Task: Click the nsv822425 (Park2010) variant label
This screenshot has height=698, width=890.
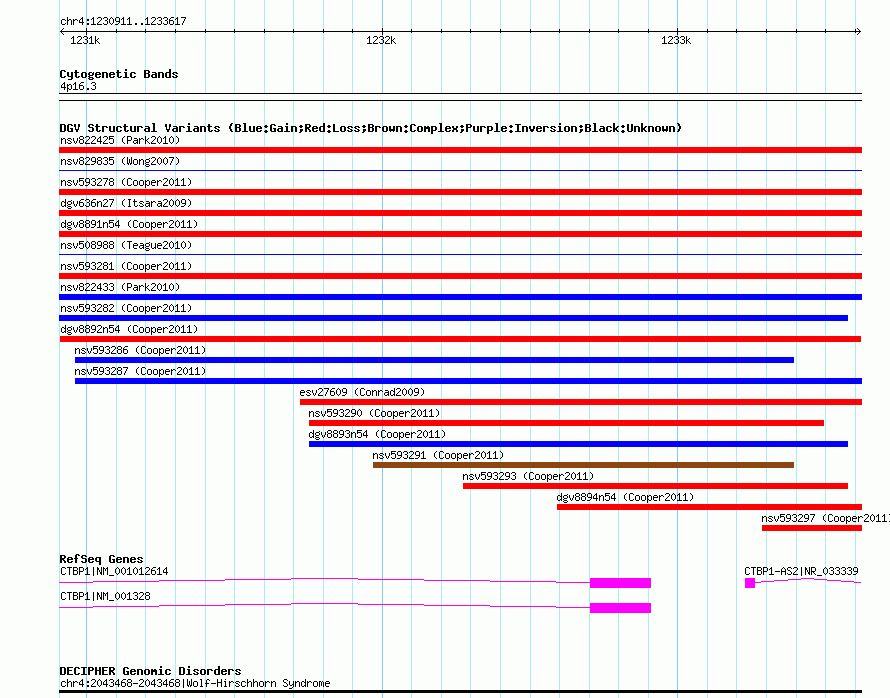Action: [x=120, y=140]
